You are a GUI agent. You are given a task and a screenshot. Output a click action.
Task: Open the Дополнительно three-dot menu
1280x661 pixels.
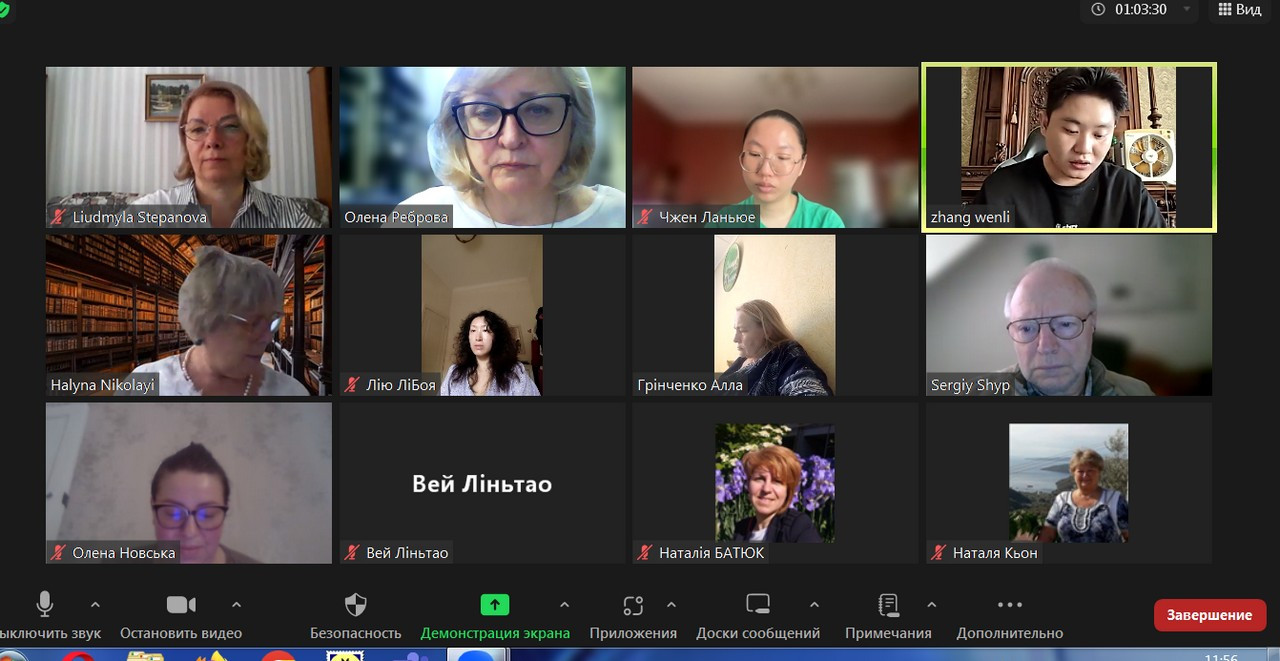point(1010,604)
